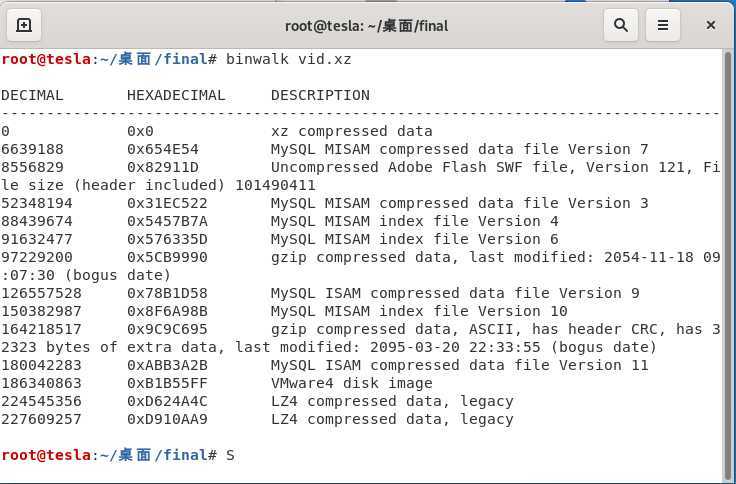Viewport: 736px width, 484px height.
Task: Click the DESCRIPTION column header
Action: coord(320,95)
